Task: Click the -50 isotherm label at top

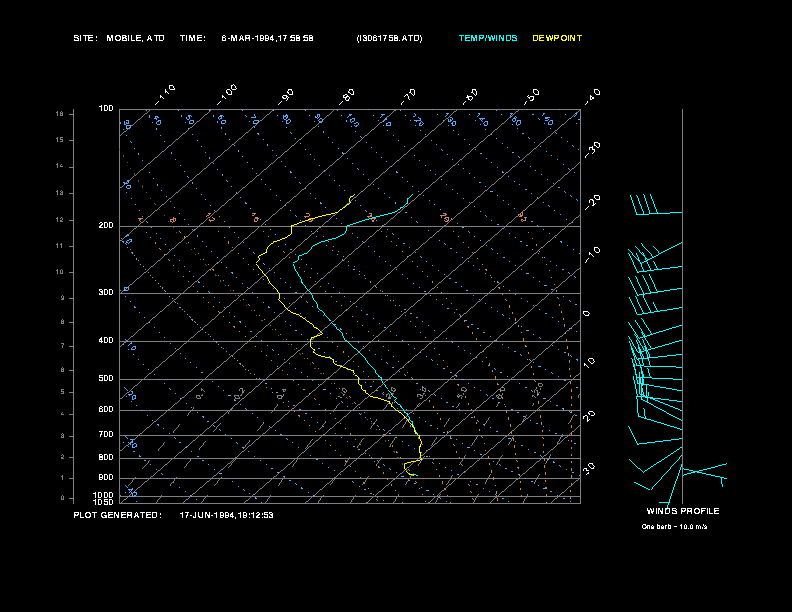Action: 532,97
